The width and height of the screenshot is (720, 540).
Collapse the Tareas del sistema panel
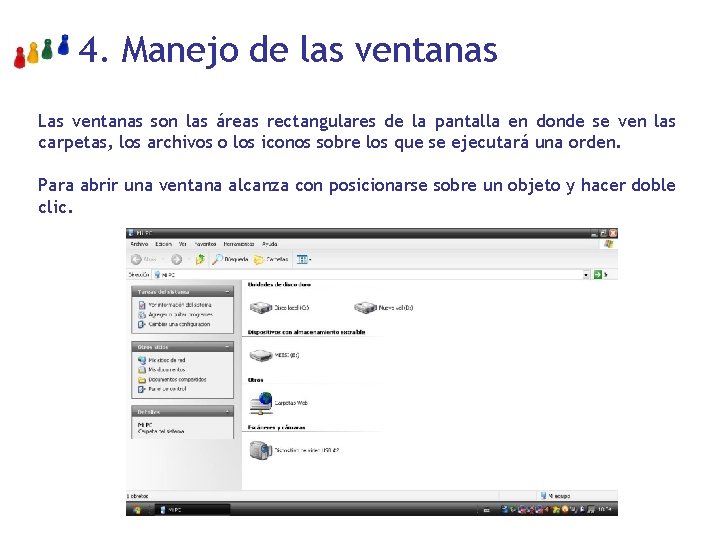[x=227, y=292]
